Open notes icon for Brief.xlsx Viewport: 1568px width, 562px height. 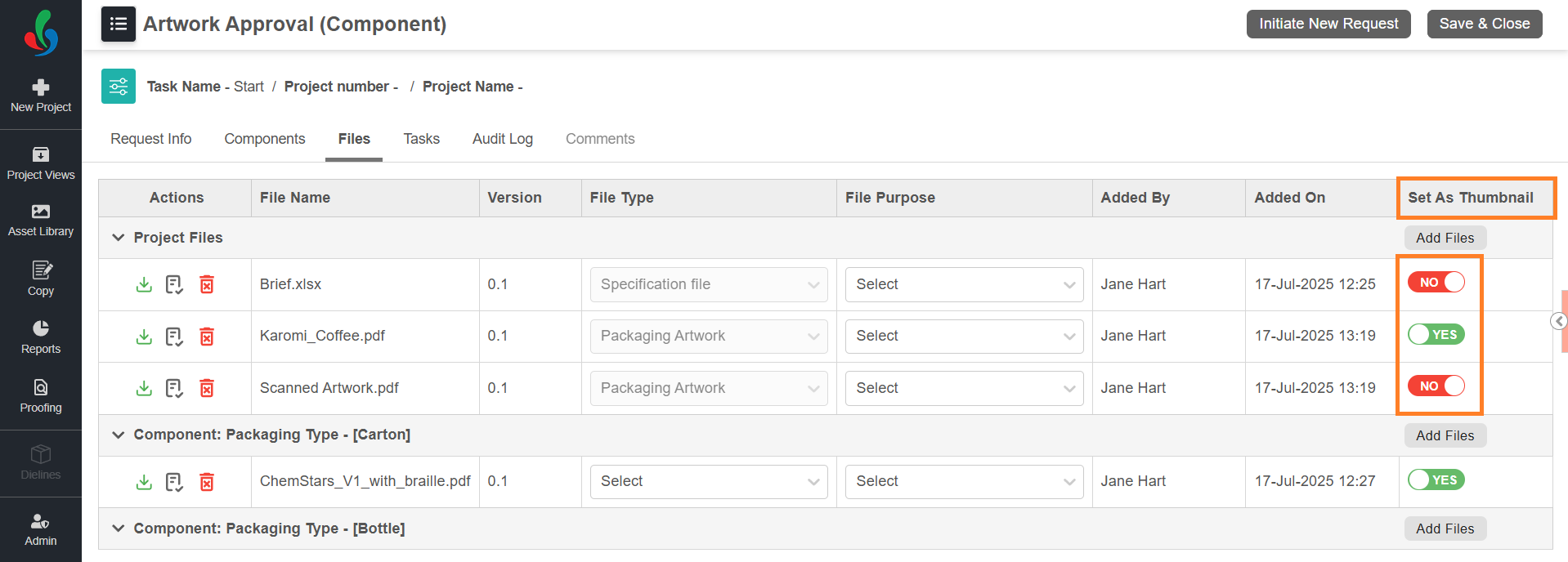(x=174, y=284)
